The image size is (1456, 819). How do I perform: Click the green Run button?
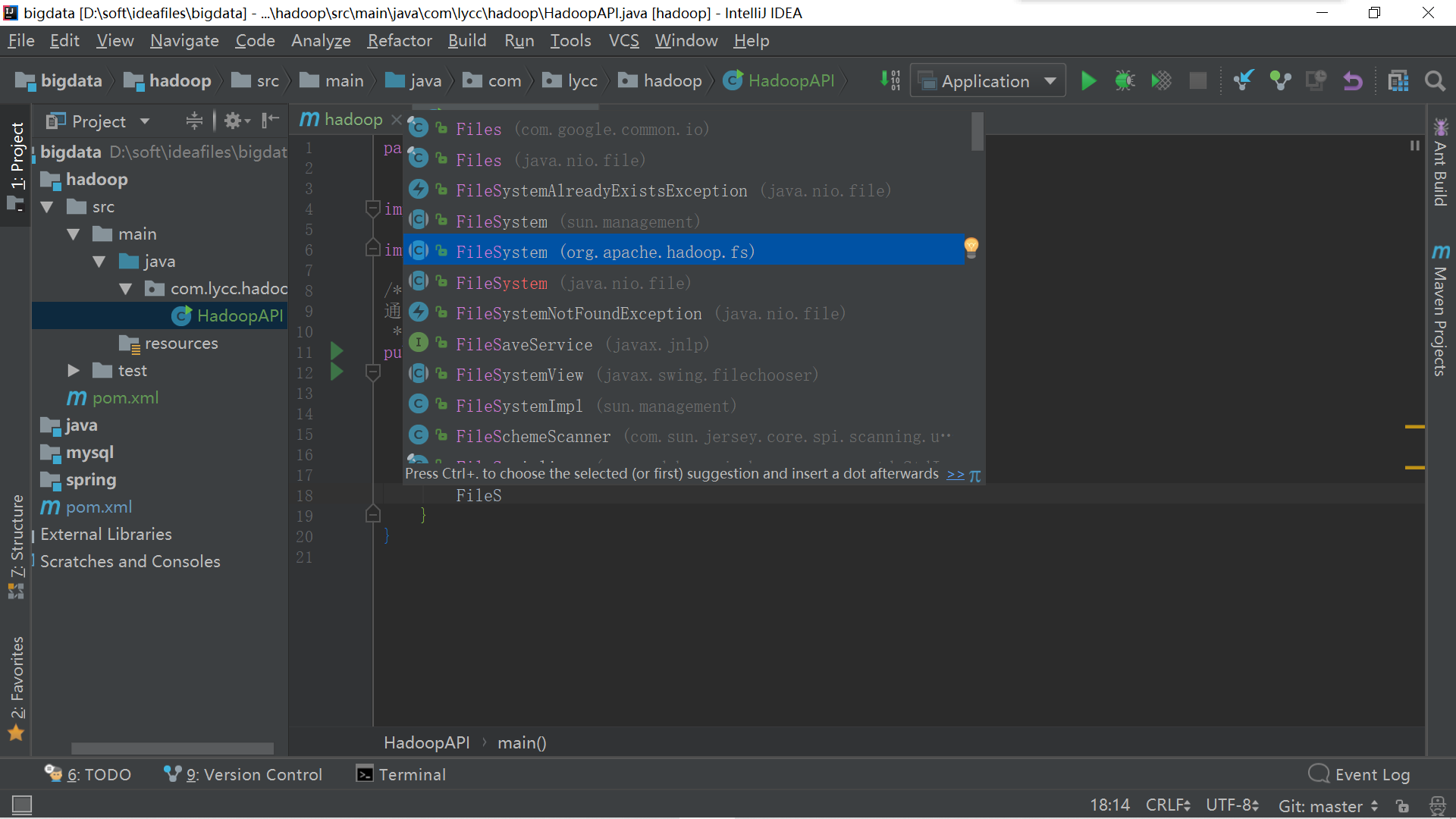pos(1088,81)
